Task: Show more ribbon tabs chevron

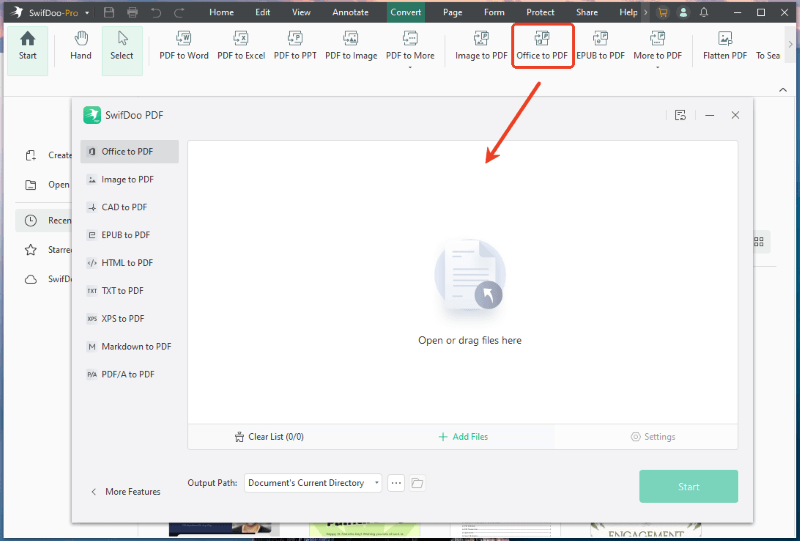Action: (646, 12)
